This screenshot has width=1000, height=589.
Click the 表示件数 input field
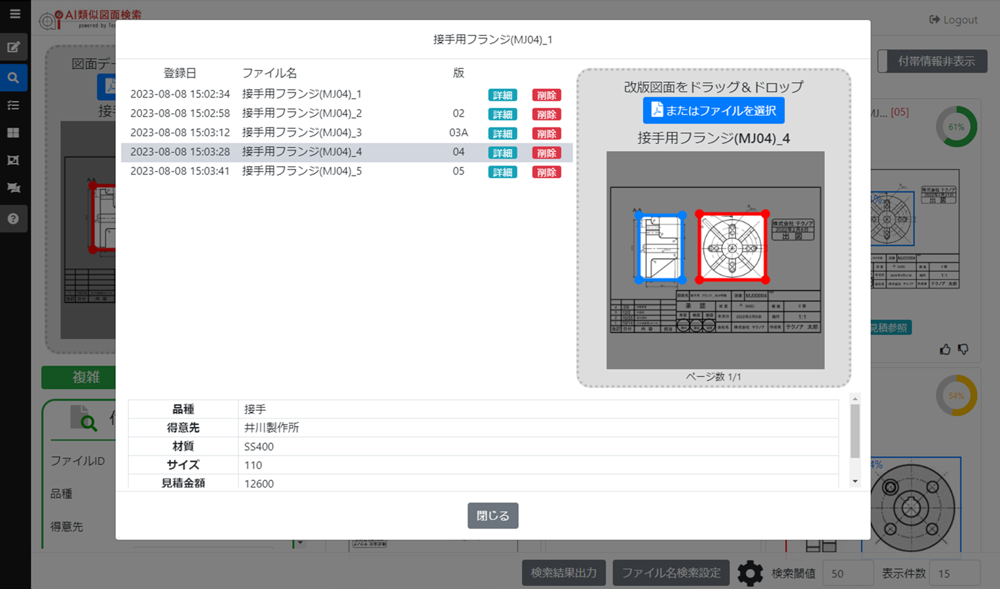pyautogui.click(x=954, y=573)
